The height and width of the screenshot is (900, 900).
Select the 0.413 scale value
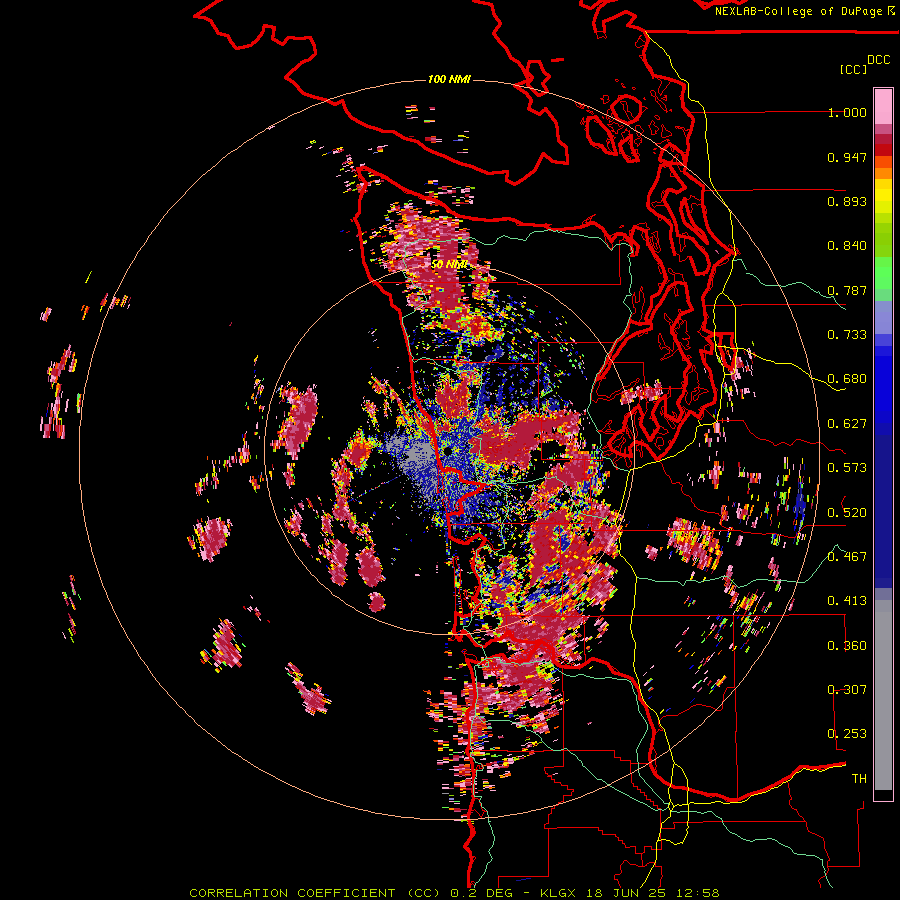point(847,601)
